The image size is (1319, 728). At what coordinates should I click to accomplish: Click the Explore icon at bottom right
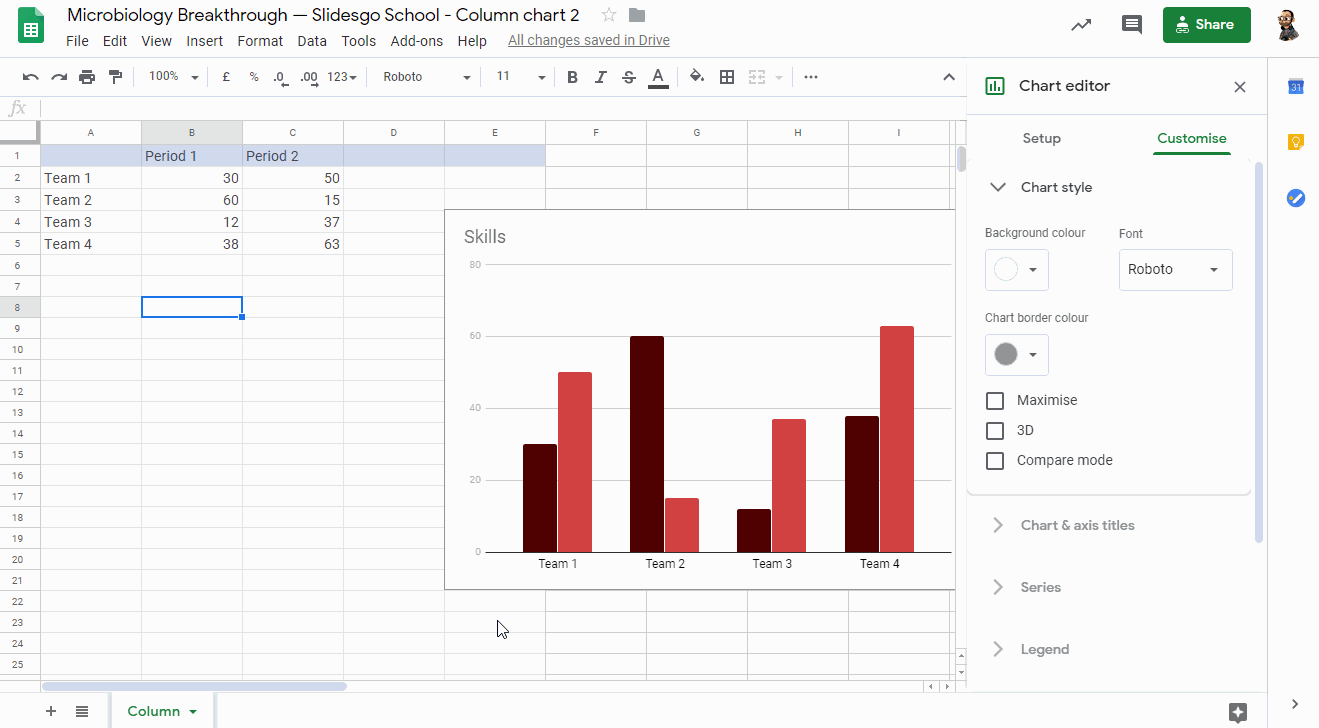tap(1238, 712)
